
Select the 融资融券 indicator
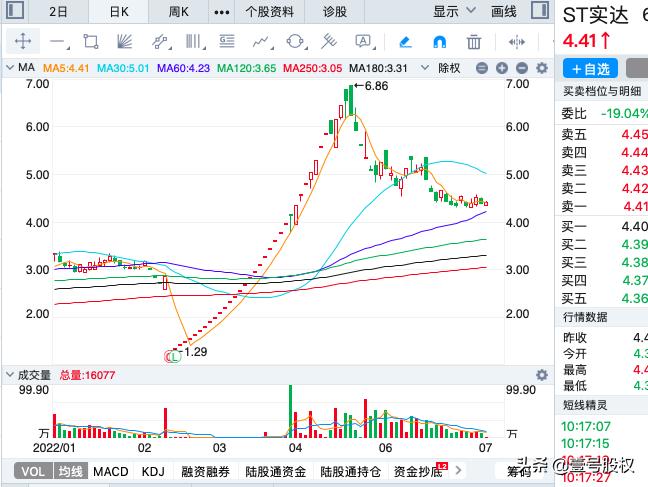pos(205,472)
